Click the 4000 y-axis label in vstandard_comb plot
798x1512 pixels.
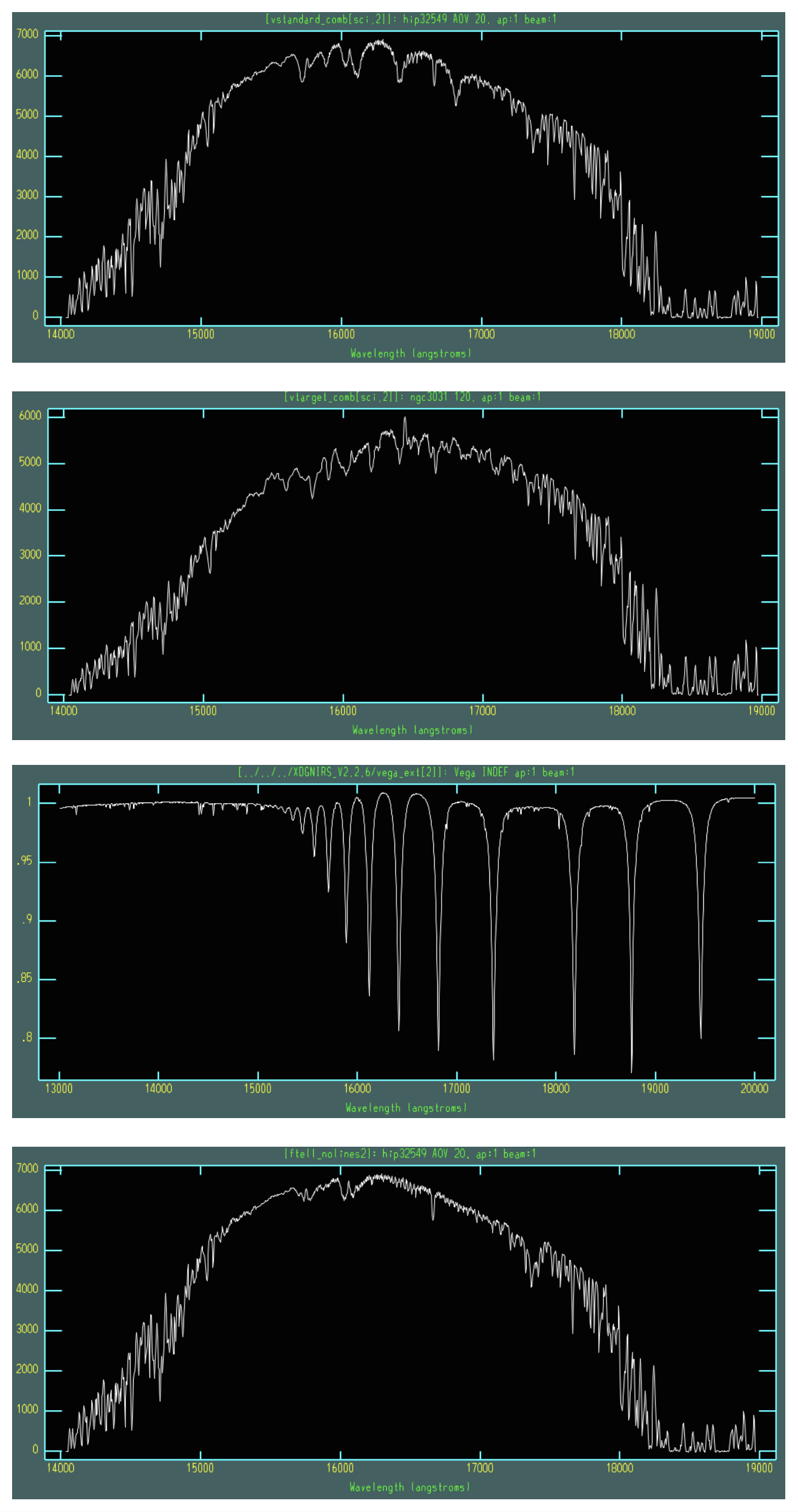(x=27, y=155)
